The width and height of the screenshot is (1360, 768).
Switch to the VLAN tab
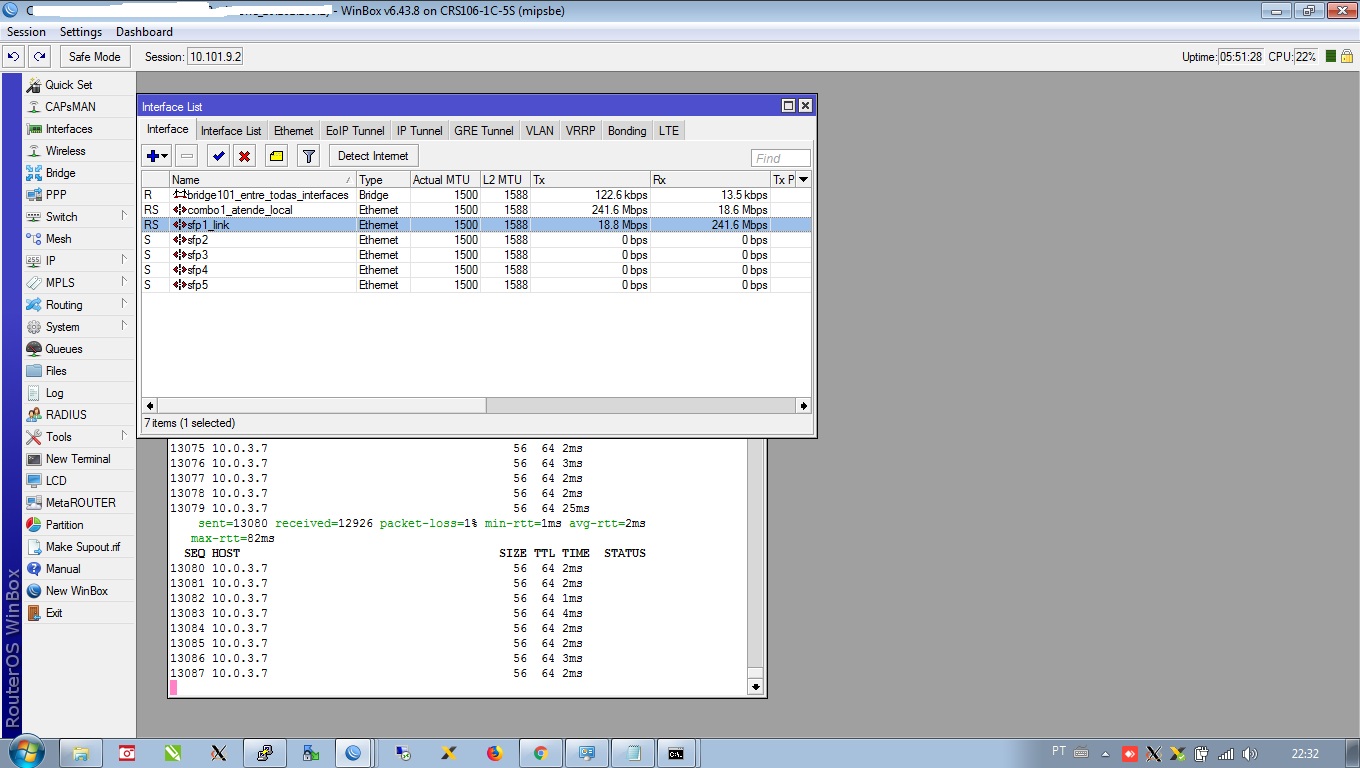click(539, 131)
